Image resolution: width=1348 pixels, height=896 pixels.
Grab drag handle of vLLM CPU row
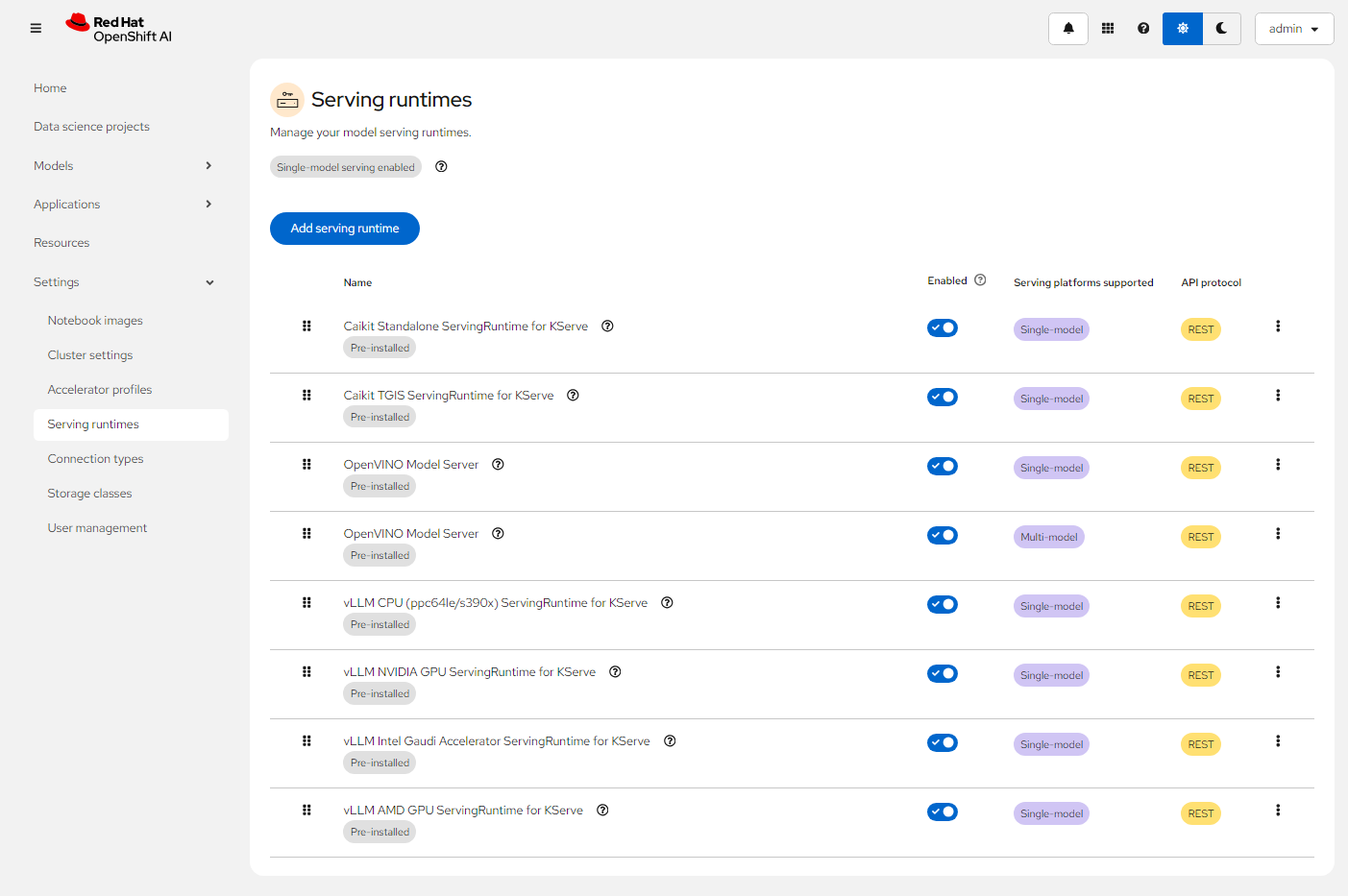[306, 602]
